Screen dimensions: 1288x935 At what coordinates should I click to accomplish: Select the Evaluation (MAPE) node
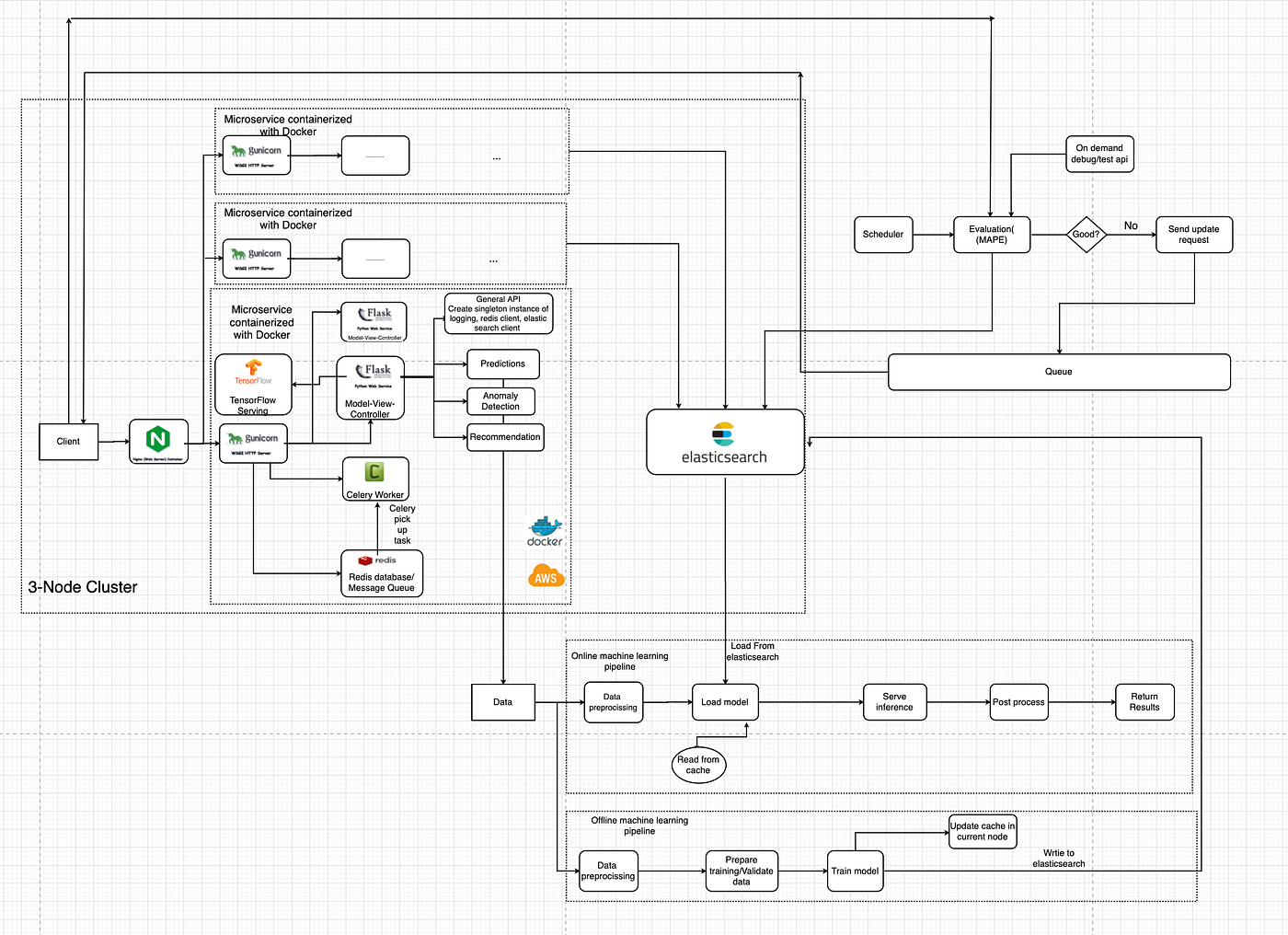coord(992,235)
